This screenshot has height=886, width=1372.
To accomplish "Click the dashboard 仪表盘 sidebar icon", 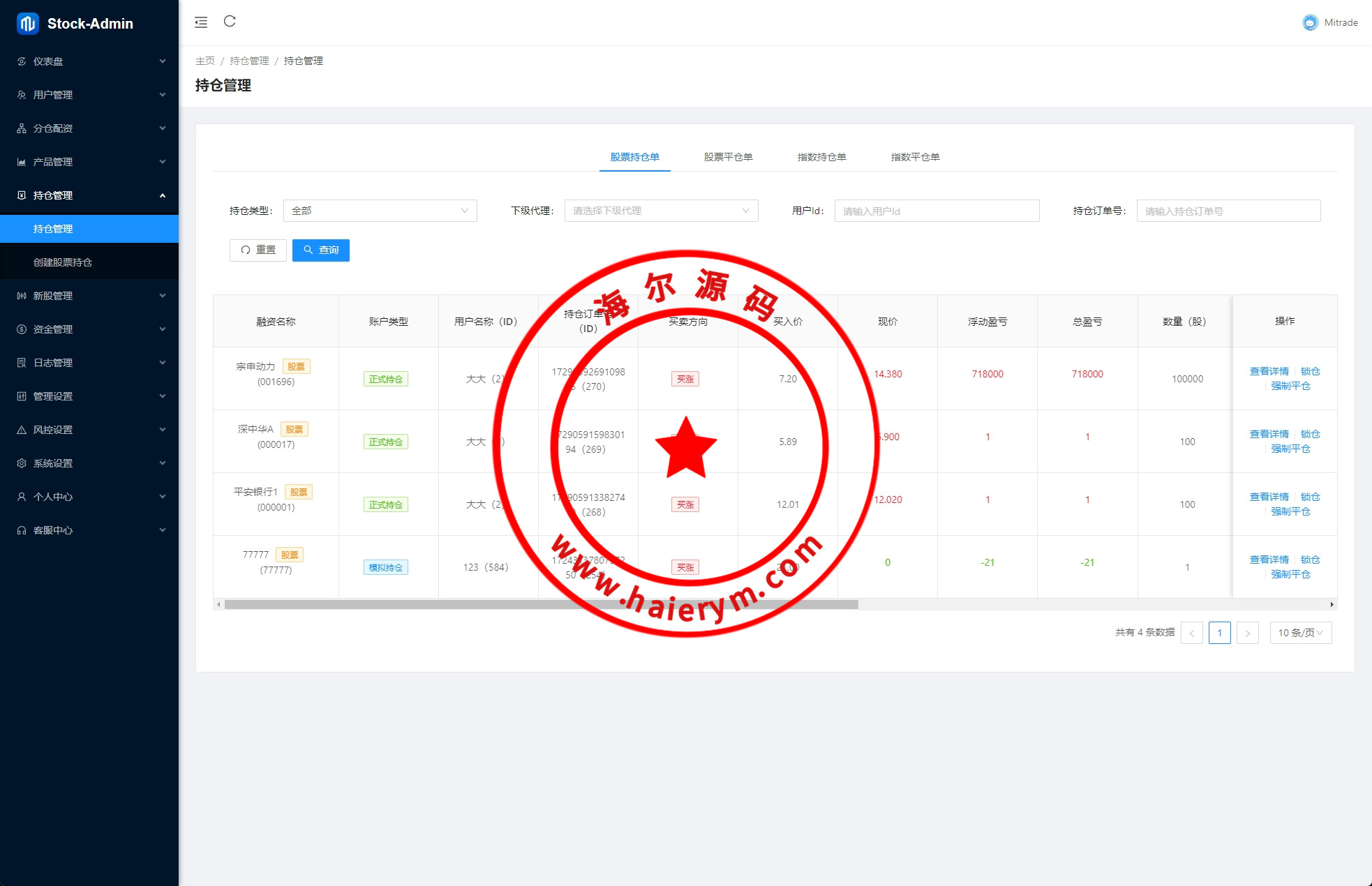I will coord(22,61).
